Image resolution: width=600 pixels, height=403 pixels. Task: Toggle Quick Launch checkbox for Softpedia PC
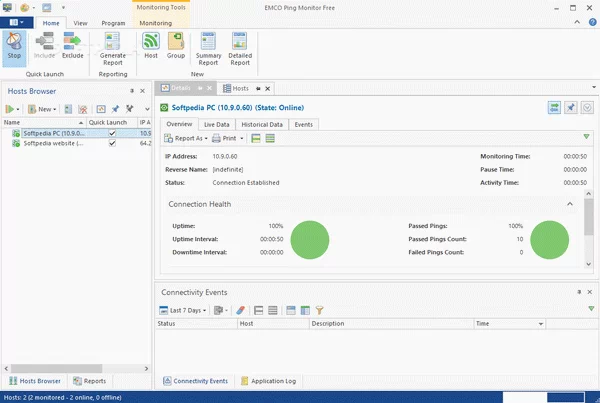click(113, 132)
